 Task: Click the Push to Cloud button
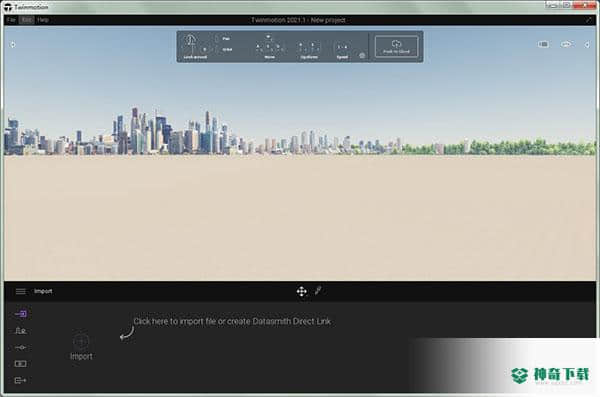tap(396, 46)
